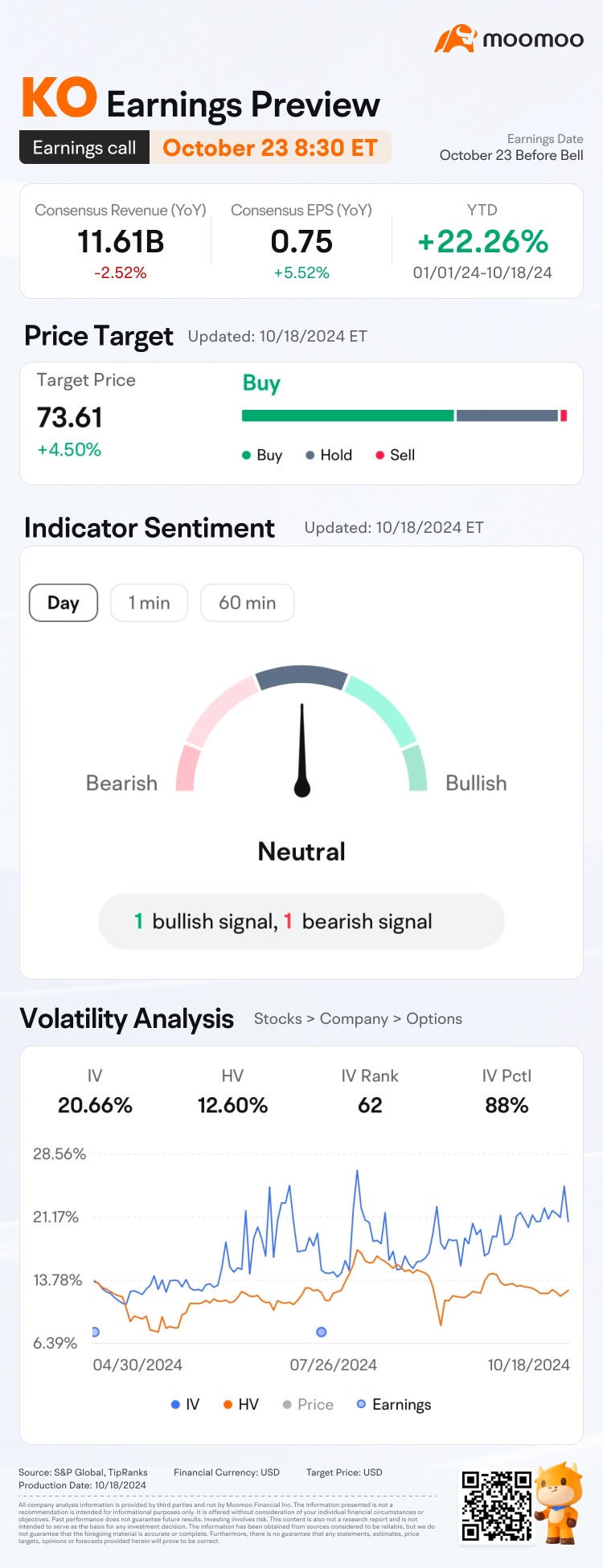
Task: Select the Day timeframe tab
Action: (x=64, y=603)
